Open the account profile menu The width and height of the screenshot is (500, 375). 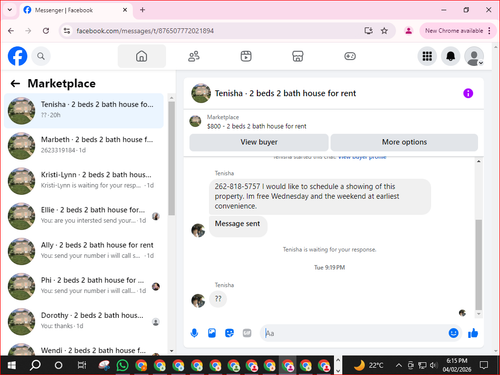(x=474, y=56)
